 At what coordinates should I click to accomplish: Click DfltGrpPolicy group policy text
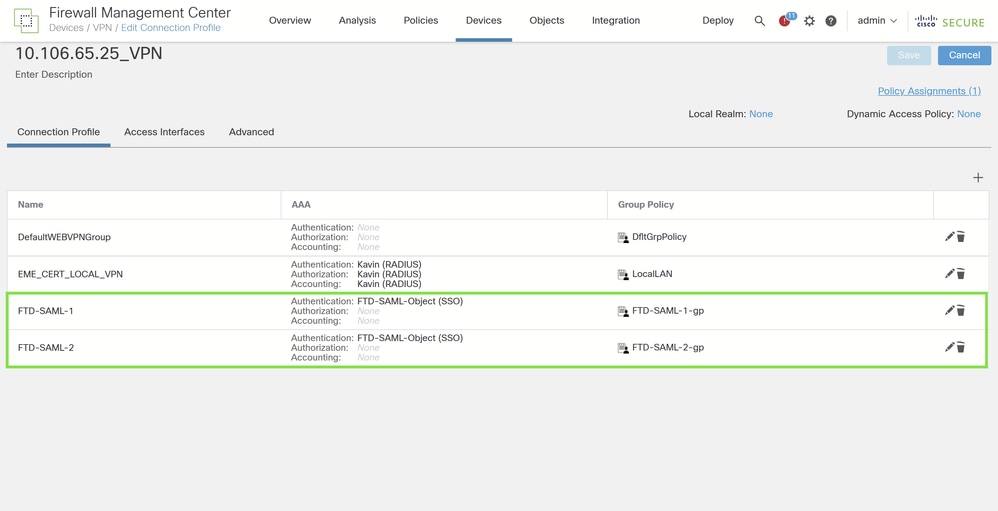[659, 237]
